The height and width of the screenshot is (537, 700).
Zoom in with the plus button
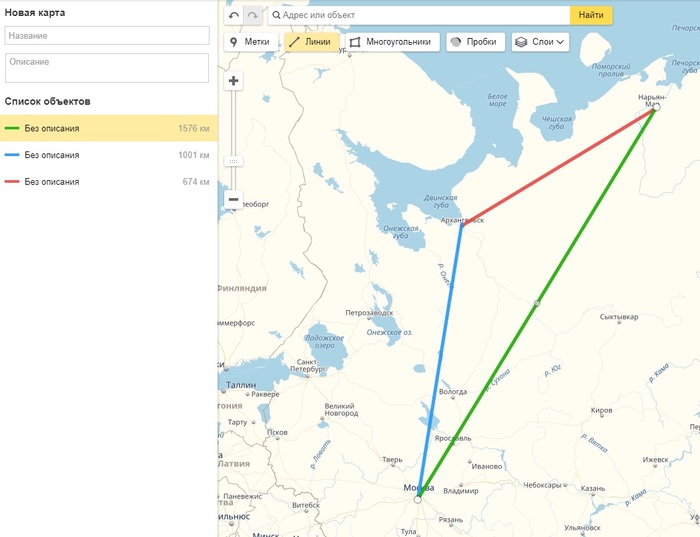click(x=234, y=81)
